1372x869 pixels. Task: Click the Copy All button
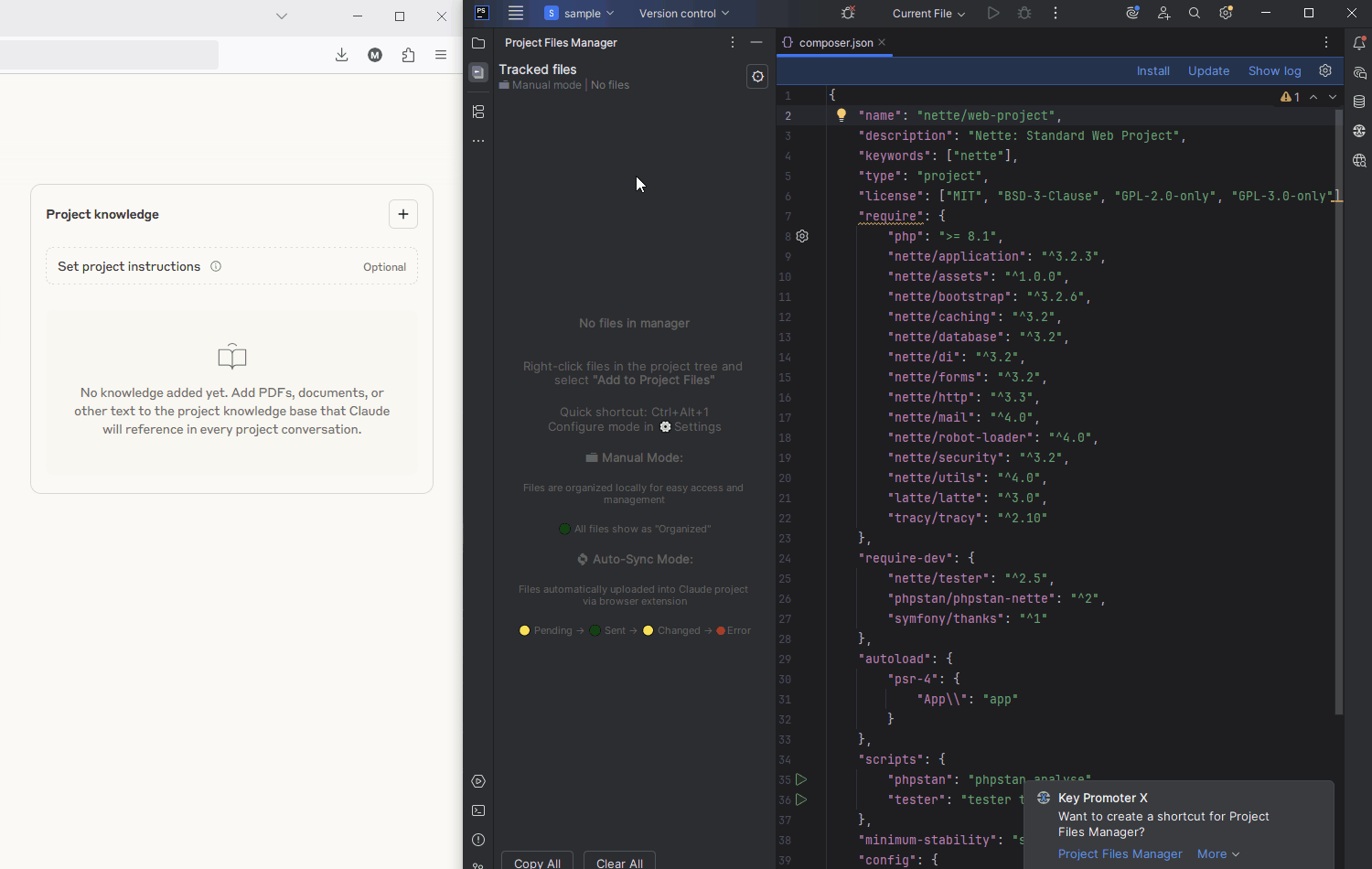point(537,861)
